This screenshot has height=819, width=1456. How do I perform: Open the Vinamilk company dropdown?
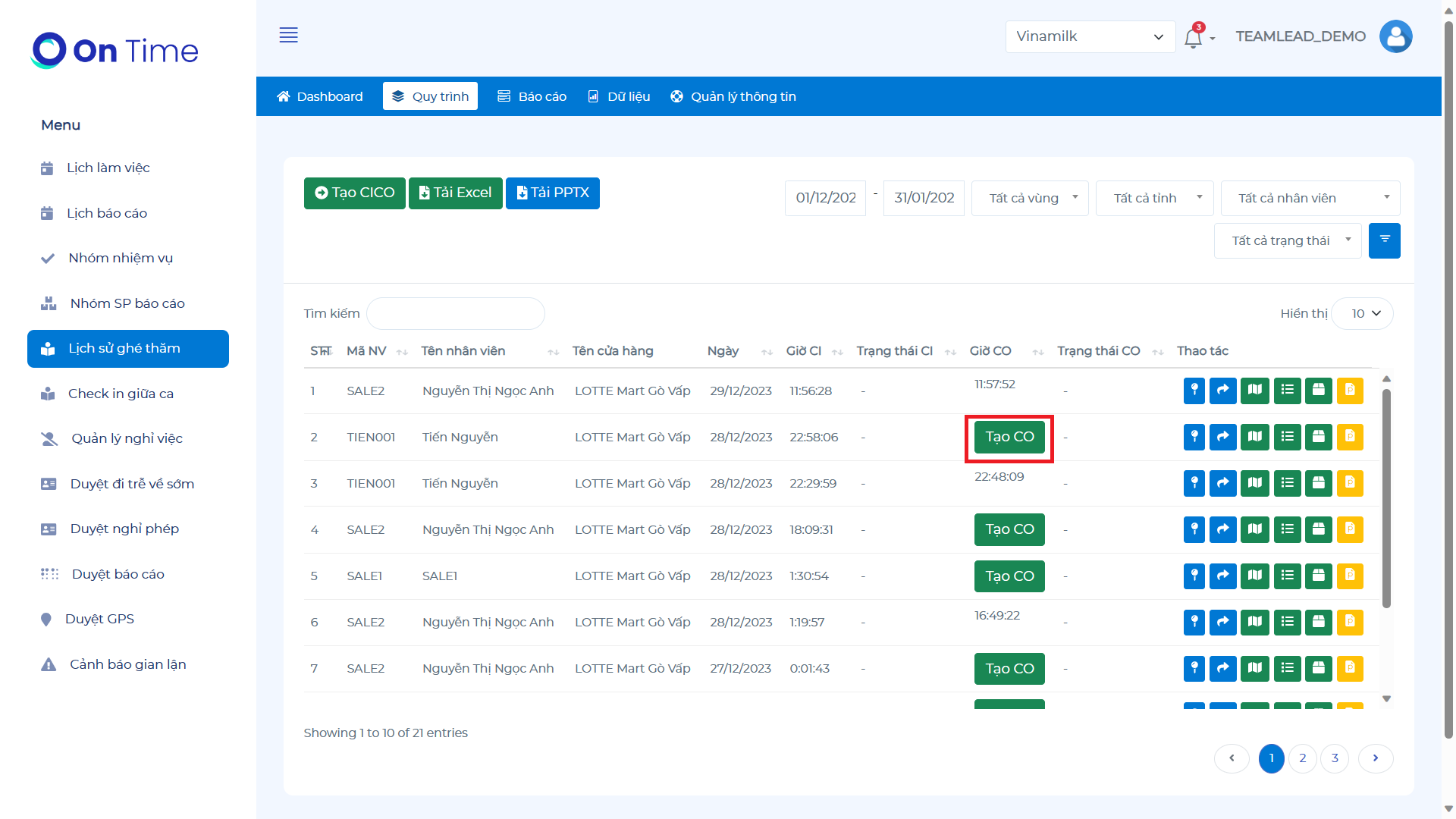tap(1090, 36)
